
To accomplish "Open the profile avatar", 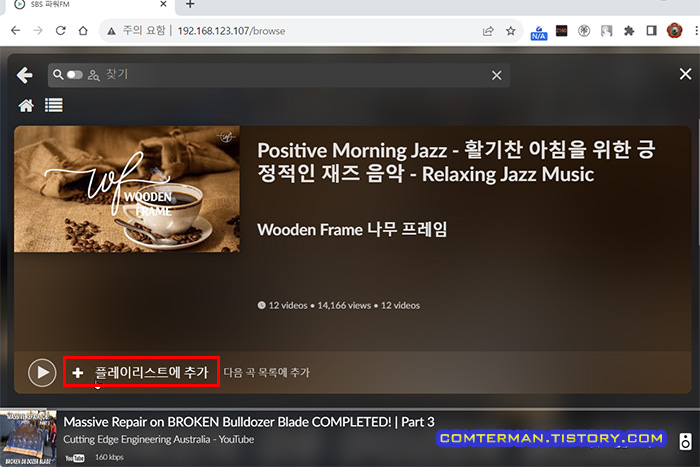I will 674,30.
